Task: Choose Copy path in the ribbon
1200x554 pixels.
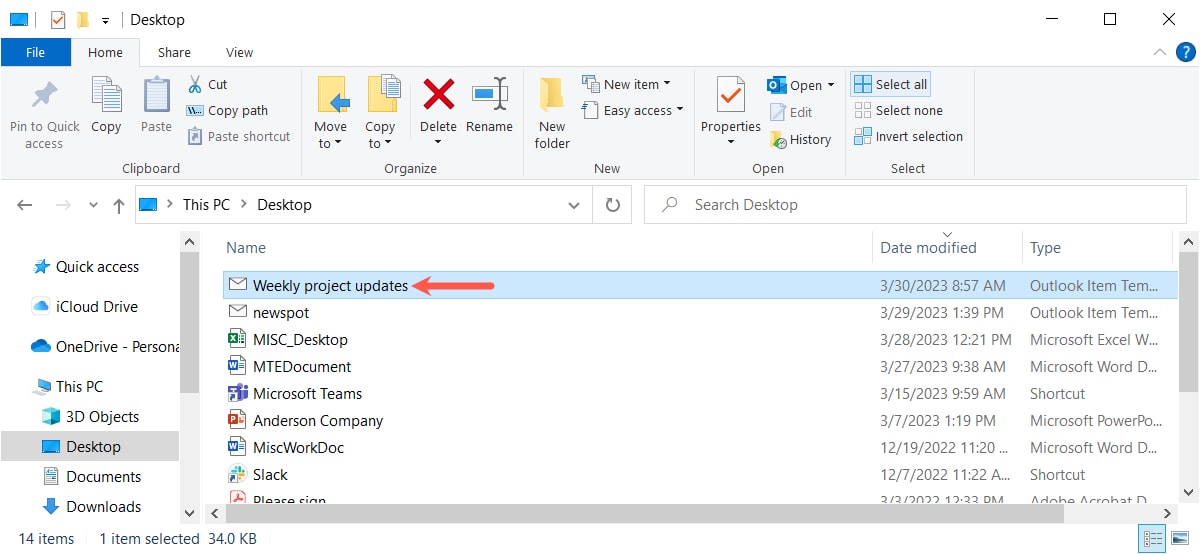Action: coord(227,110)
